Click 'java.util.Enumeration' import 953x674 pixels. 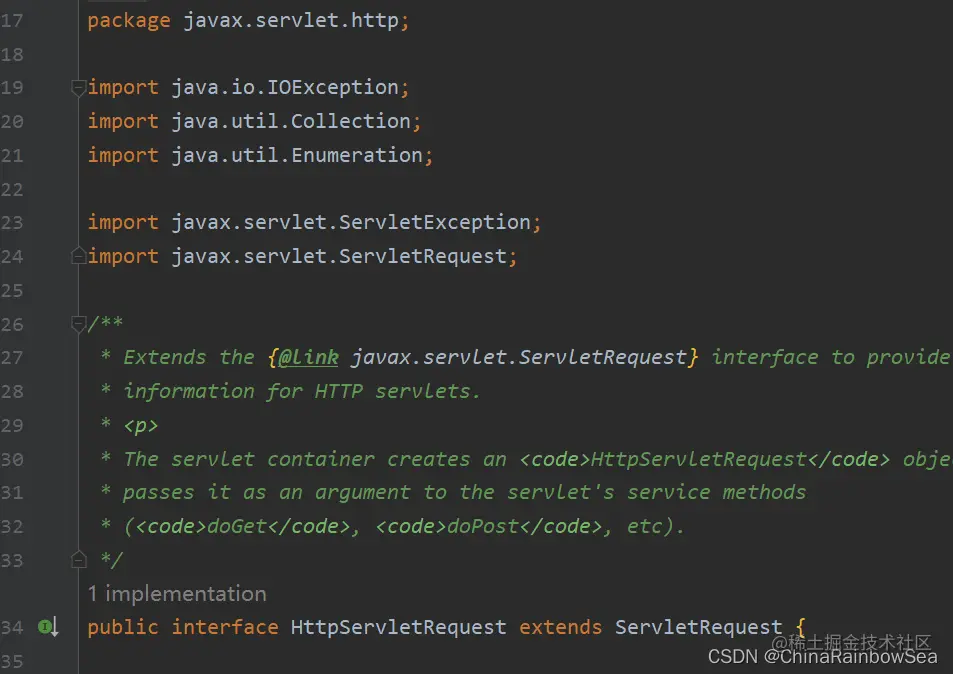(297, 156)
